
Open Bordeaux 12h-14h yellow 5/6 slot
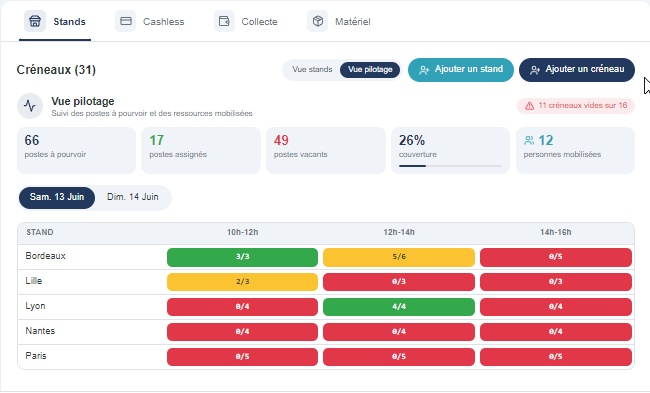399,257
